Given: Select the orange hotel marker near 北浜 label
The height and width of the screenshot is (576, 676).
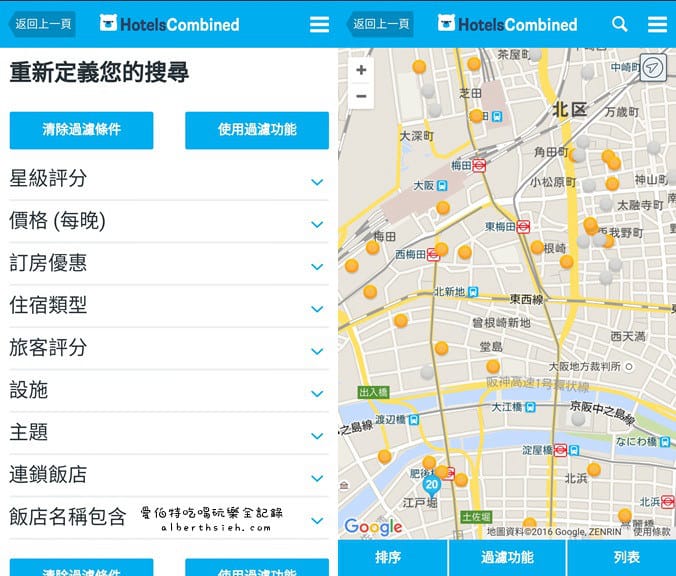Looking at the screenshot, I should [594, 470].
